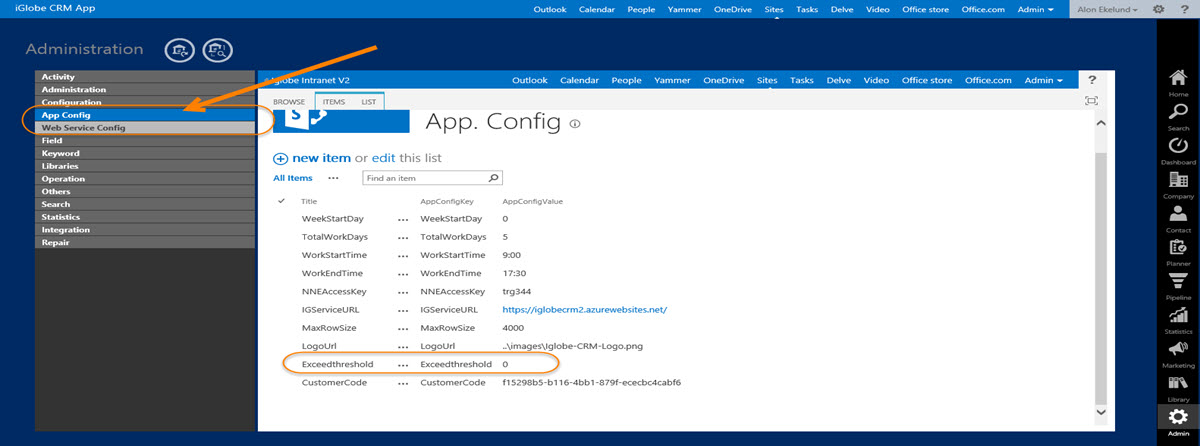Switch to the ITEMS ribbon tab
Screen dimensions: 1200x446
(334, 101)
